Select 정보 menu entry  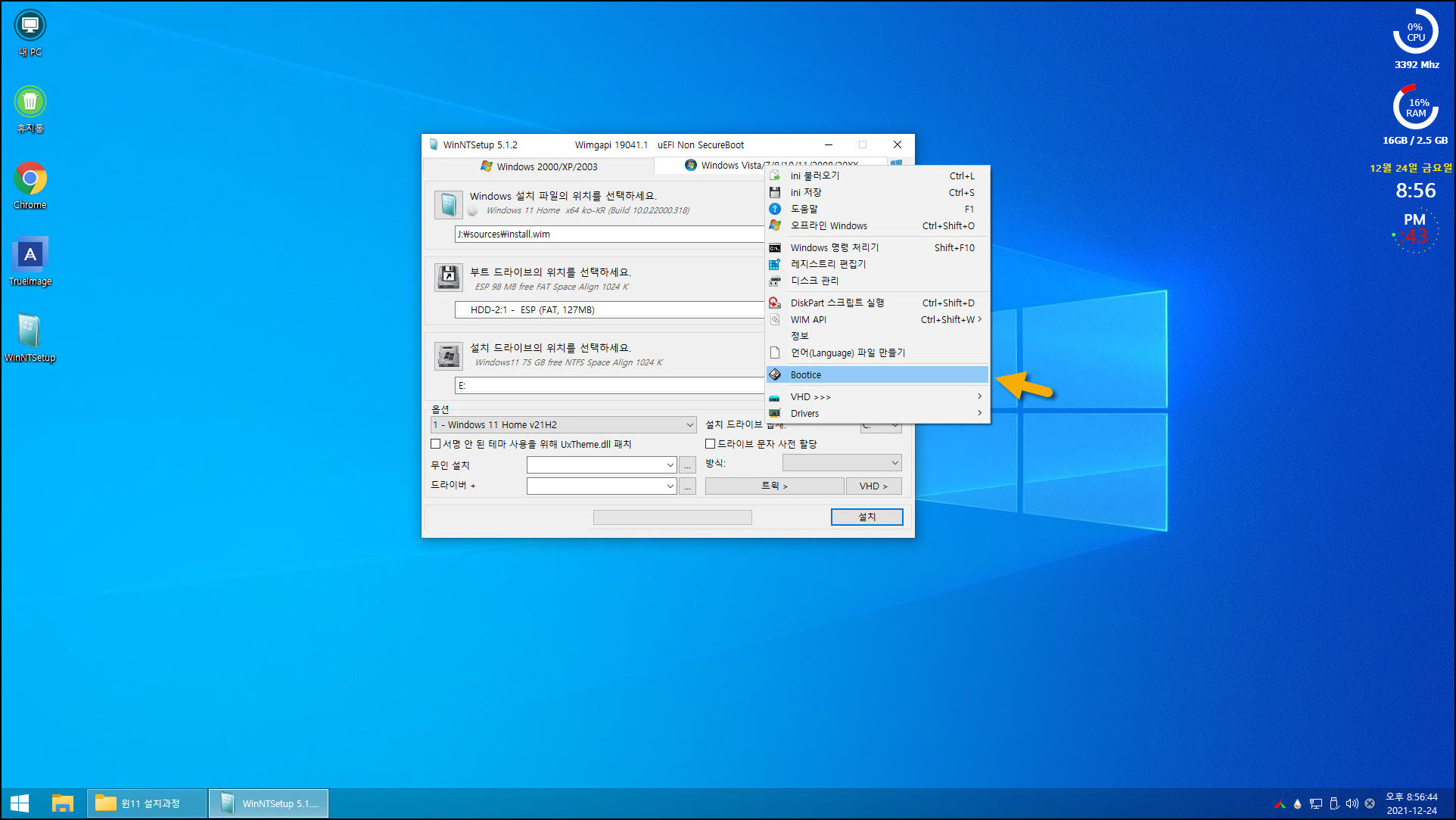tap(878, 336)
